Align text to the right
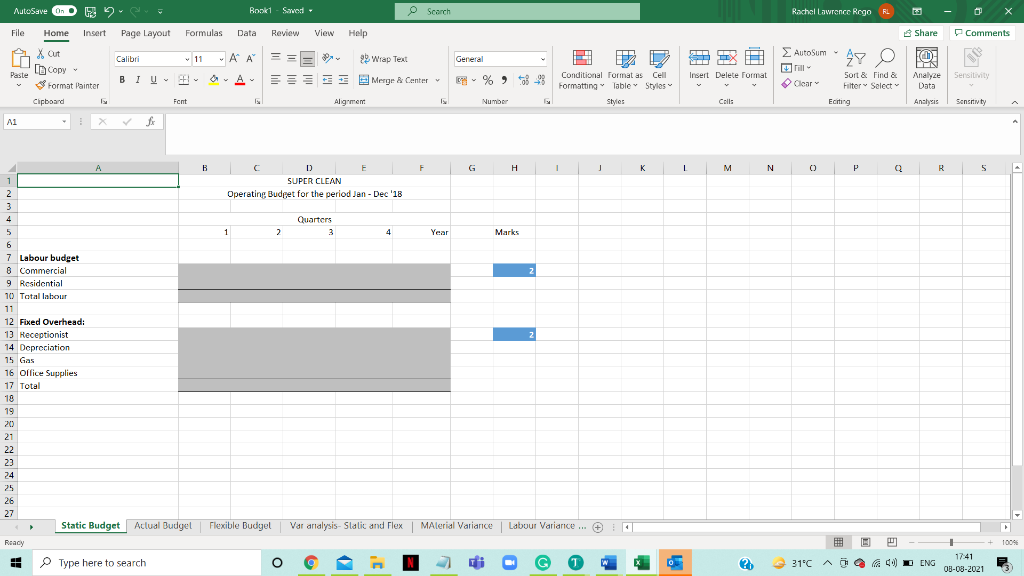1024x576 pixels. [308, 80]
